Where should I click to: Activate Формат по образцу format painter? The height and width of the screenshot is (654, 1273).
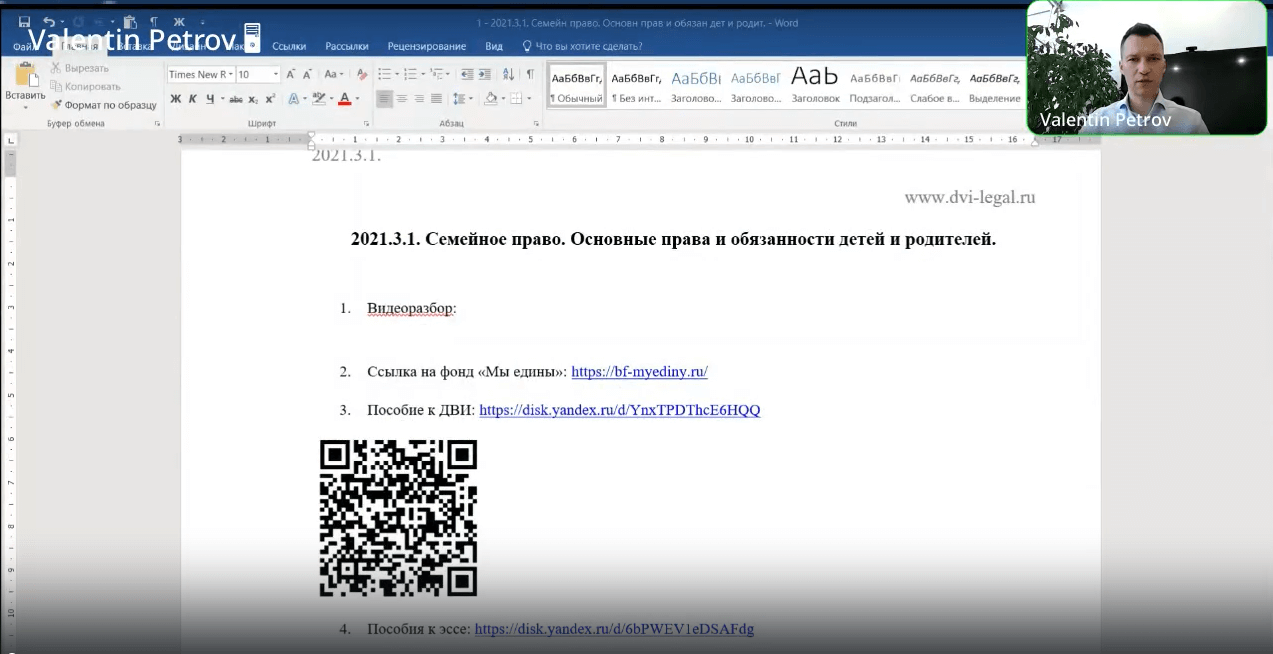click(104, 104)
